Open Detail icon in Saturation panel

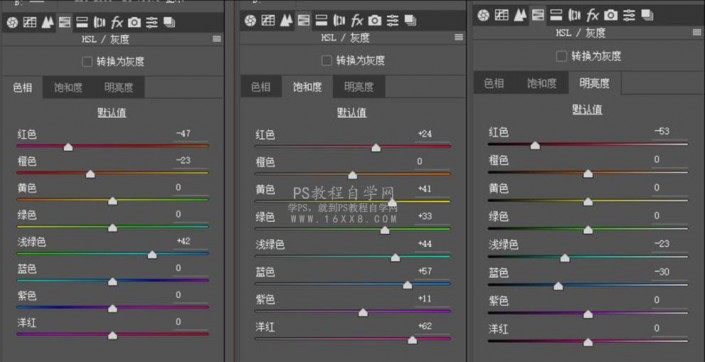pyautogui.click(x=286, y=20)
